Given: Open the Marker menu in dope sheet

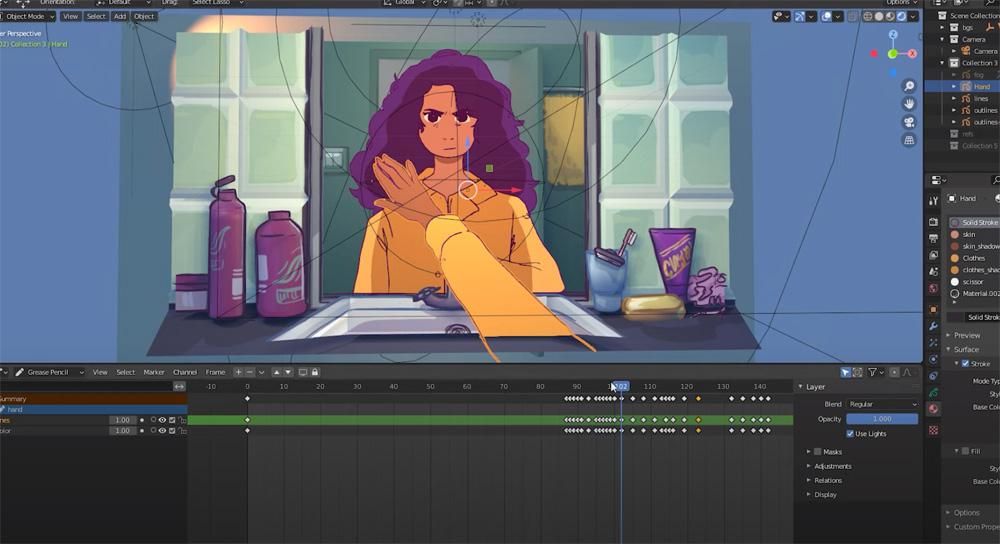Looking at the screenshot, I should pos(154,372).
